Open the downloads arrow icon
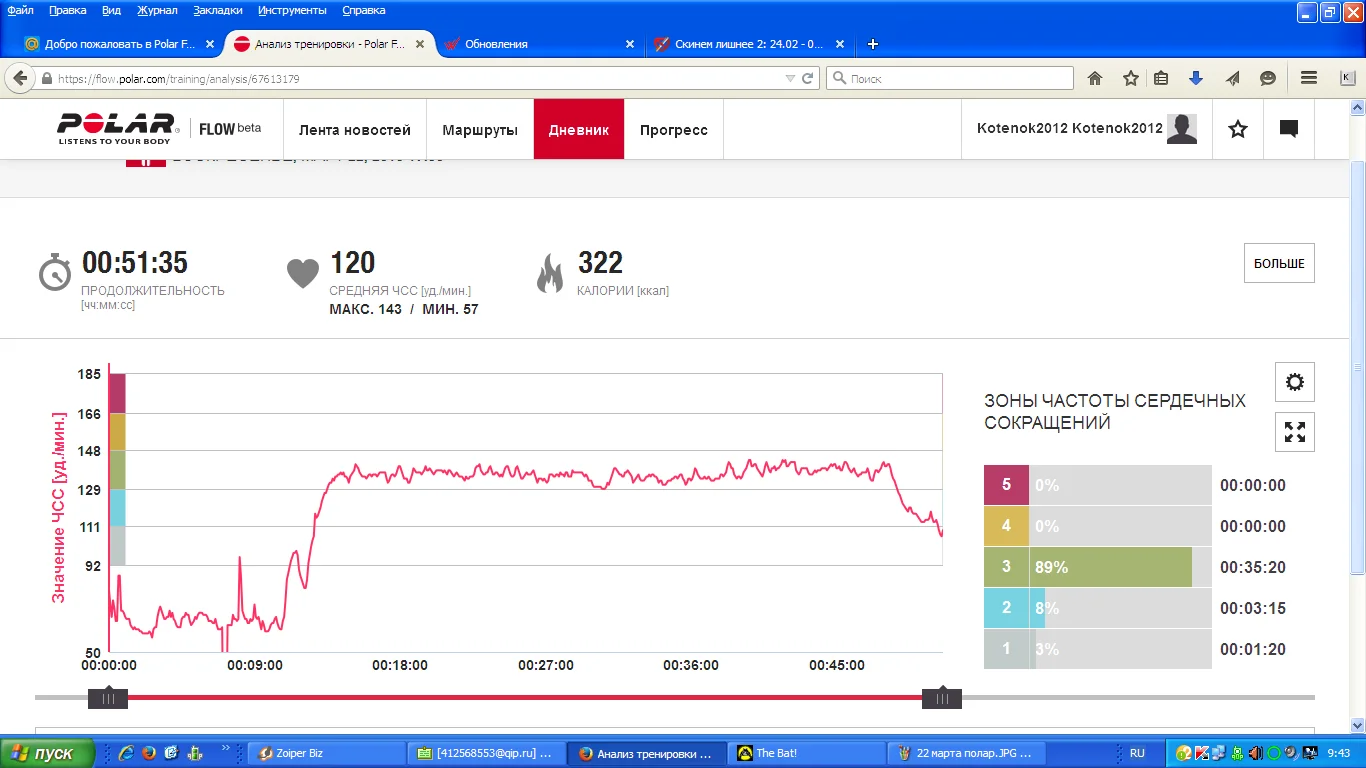 click(x=1195, y=78)
